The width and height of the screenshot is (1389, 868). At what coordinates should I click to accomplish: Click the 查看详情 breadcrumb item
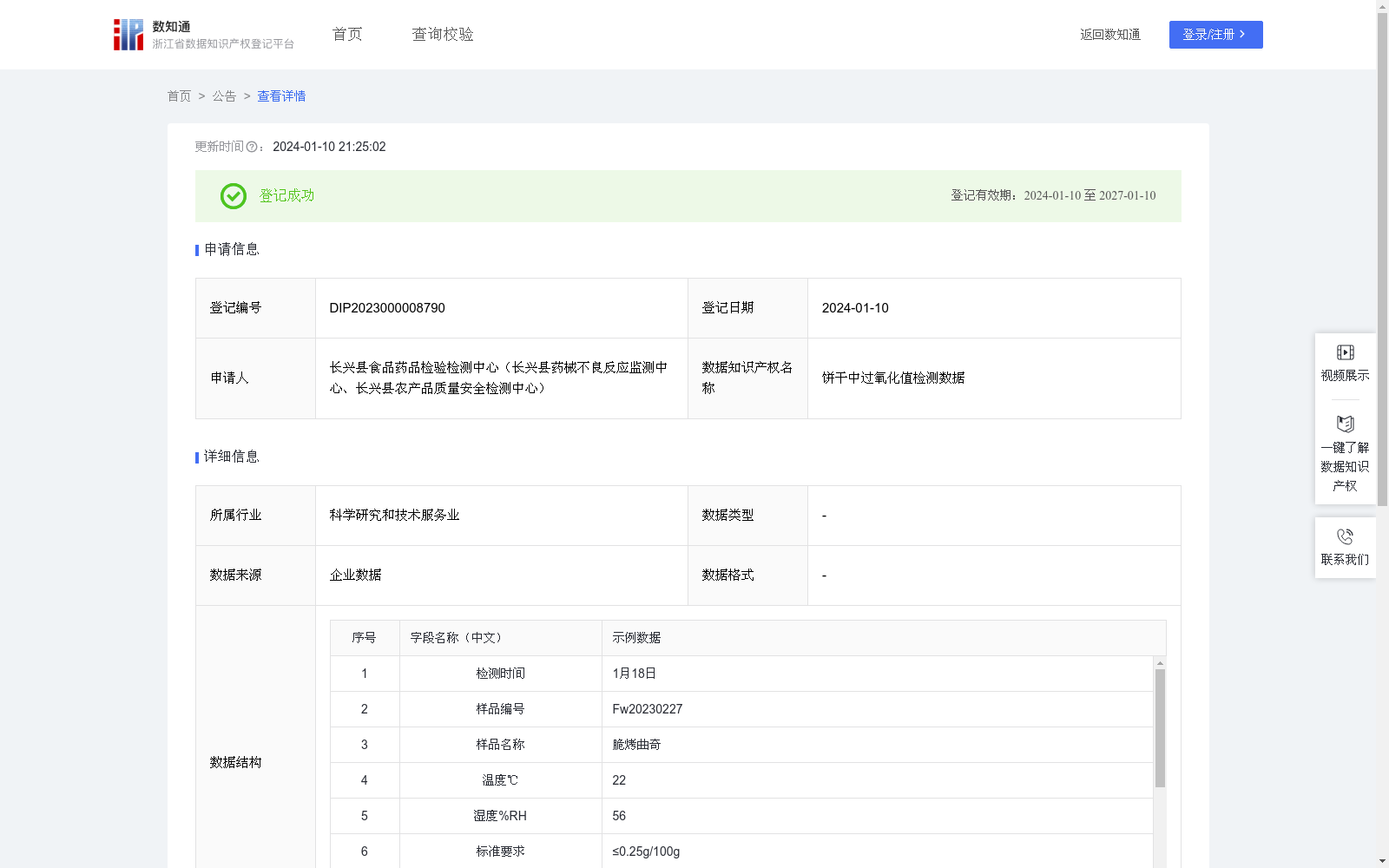point(281,96)
